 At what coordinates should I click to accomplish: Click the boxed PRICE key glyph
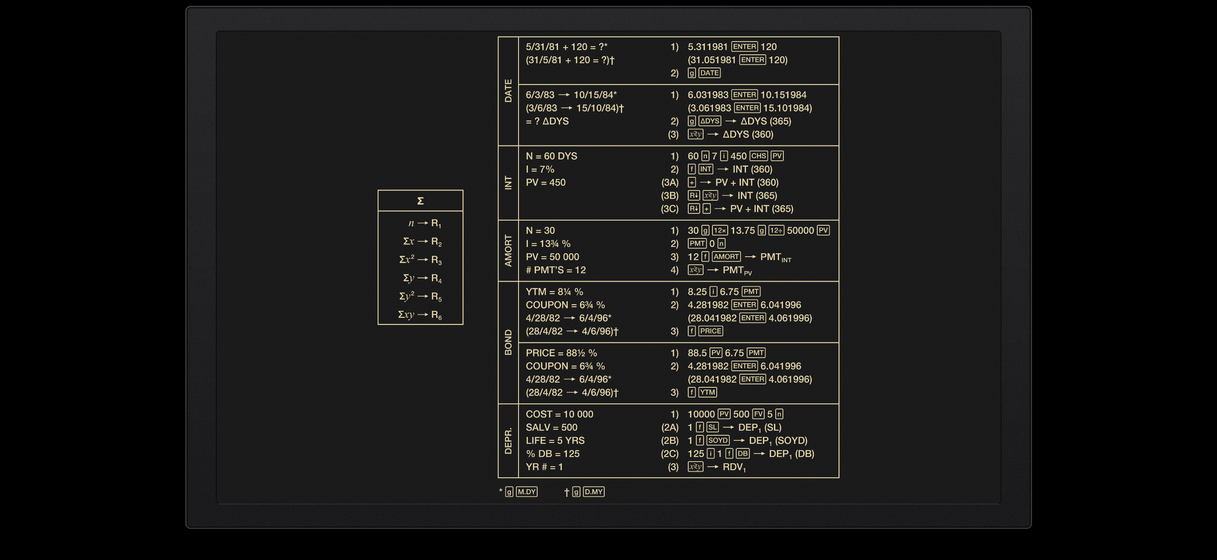711,331
